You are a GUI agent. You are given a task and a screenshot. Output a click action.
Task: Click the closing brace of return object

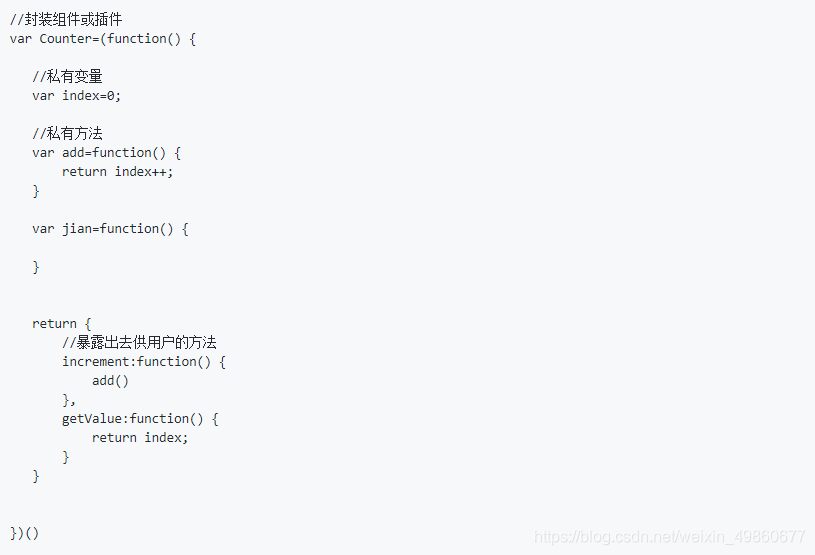tap(36, 476)
